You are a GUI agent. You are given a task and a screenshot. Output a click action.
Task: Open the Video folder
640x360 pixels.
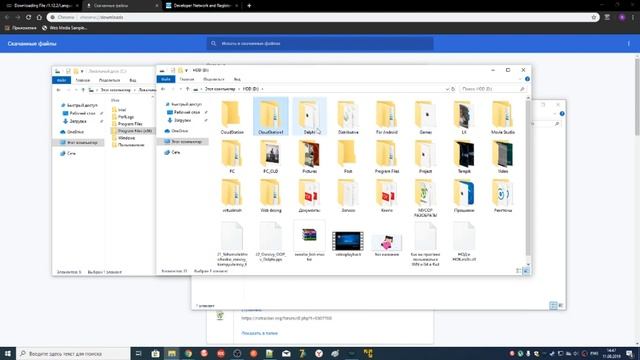point(502,156)
